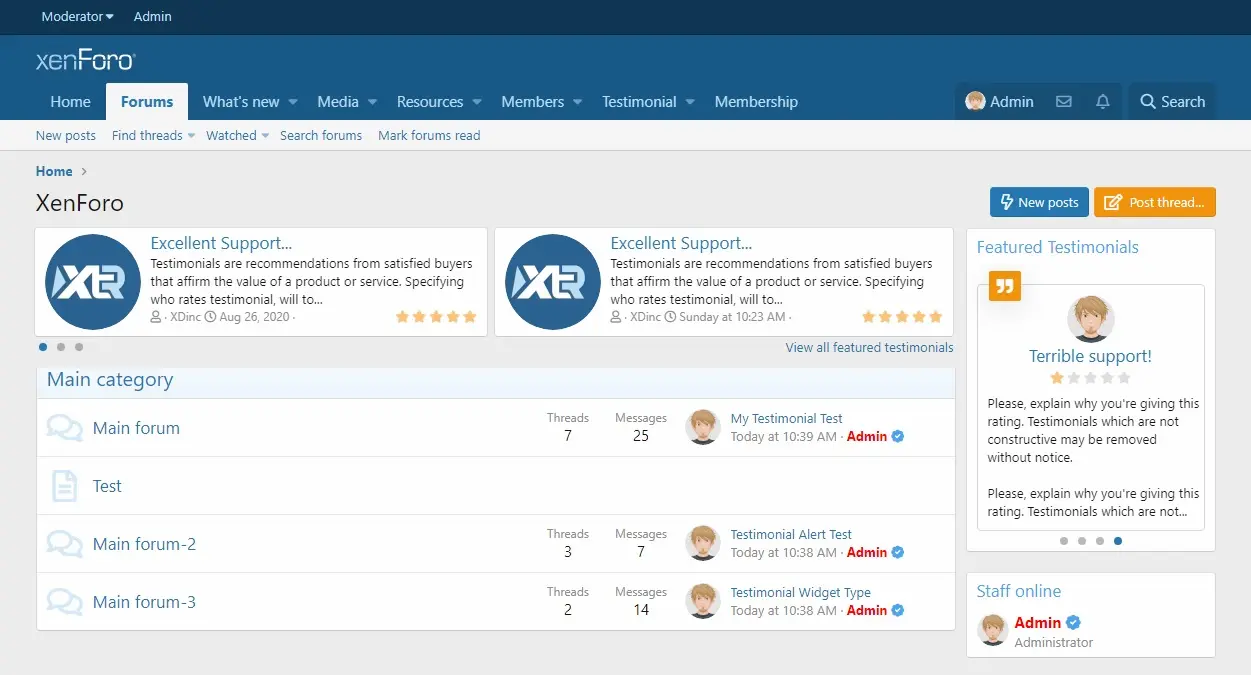Image resolution: width=1251 pixels, height=675 pixels.
Task: Select the second carousel dot under the testimonials
Action: tap(61, 347)
